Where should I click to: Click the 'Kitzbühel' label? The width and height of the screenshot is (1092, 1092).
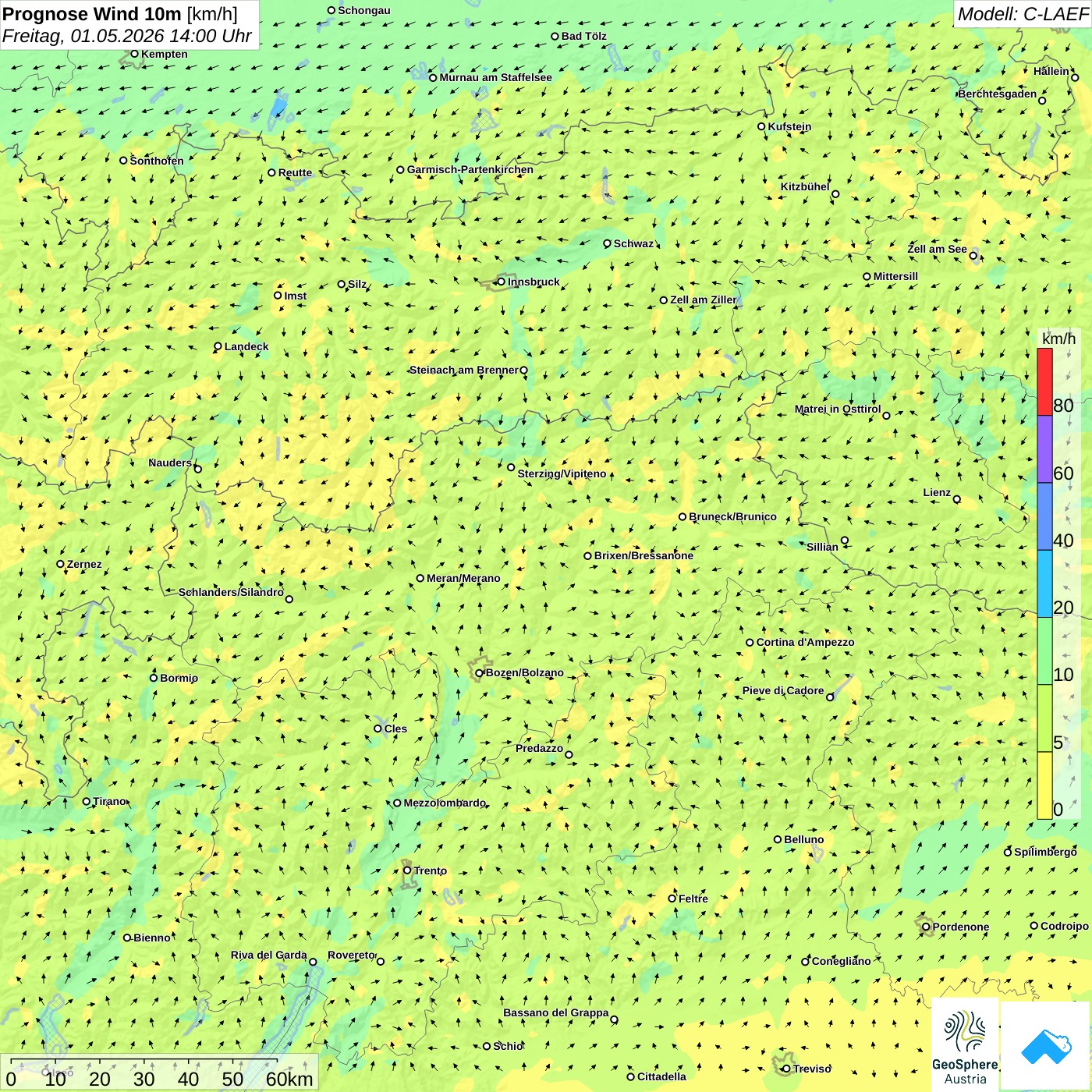pyautogui.click(x=805, y=186)
